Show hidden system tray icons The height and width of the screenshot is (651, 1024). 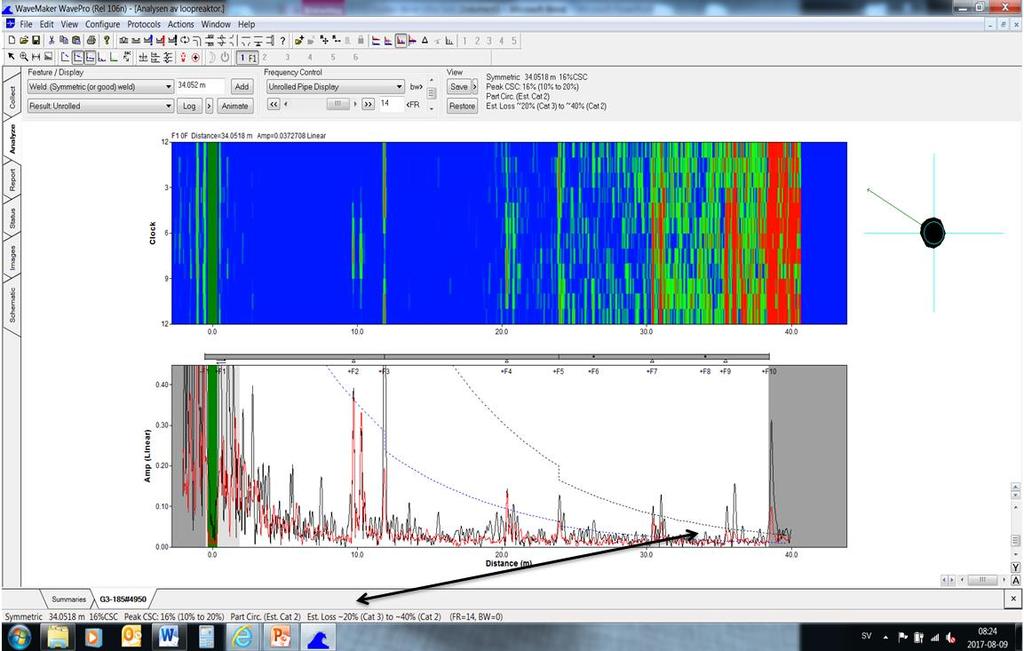(x=886, y=637)
